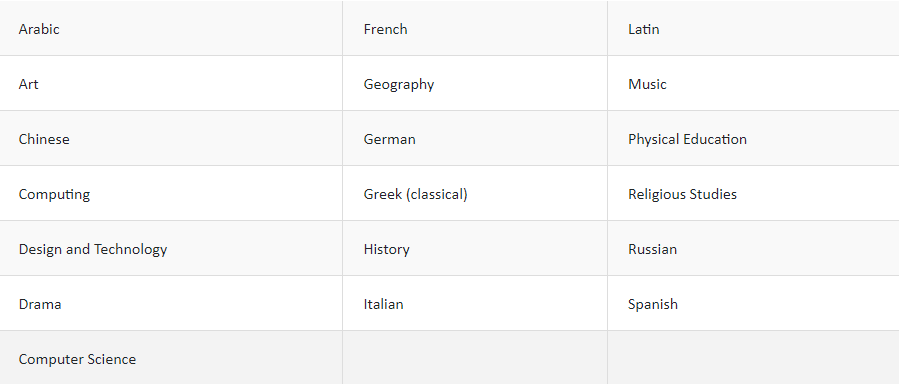Select the Art entry
899x384 pixels.
(x=171, y=83)
